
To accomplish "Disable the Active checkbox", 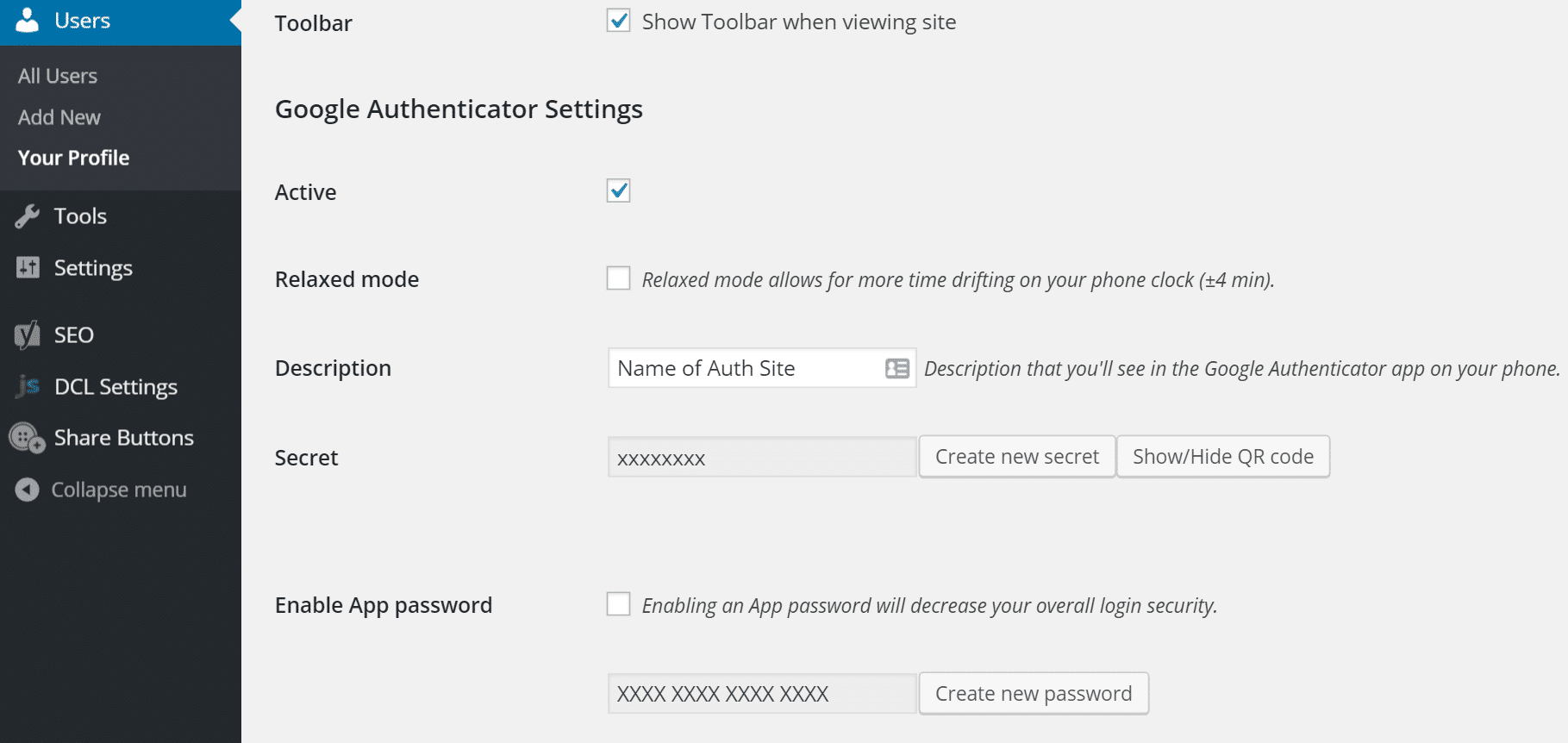I will [618, 190].
